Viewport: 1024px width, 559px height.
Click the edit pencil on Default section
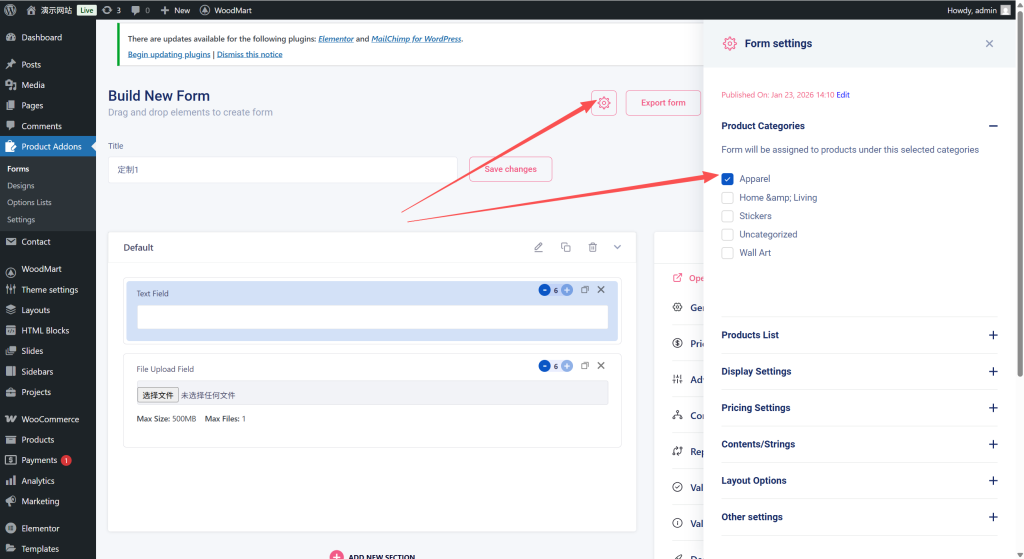538,247
